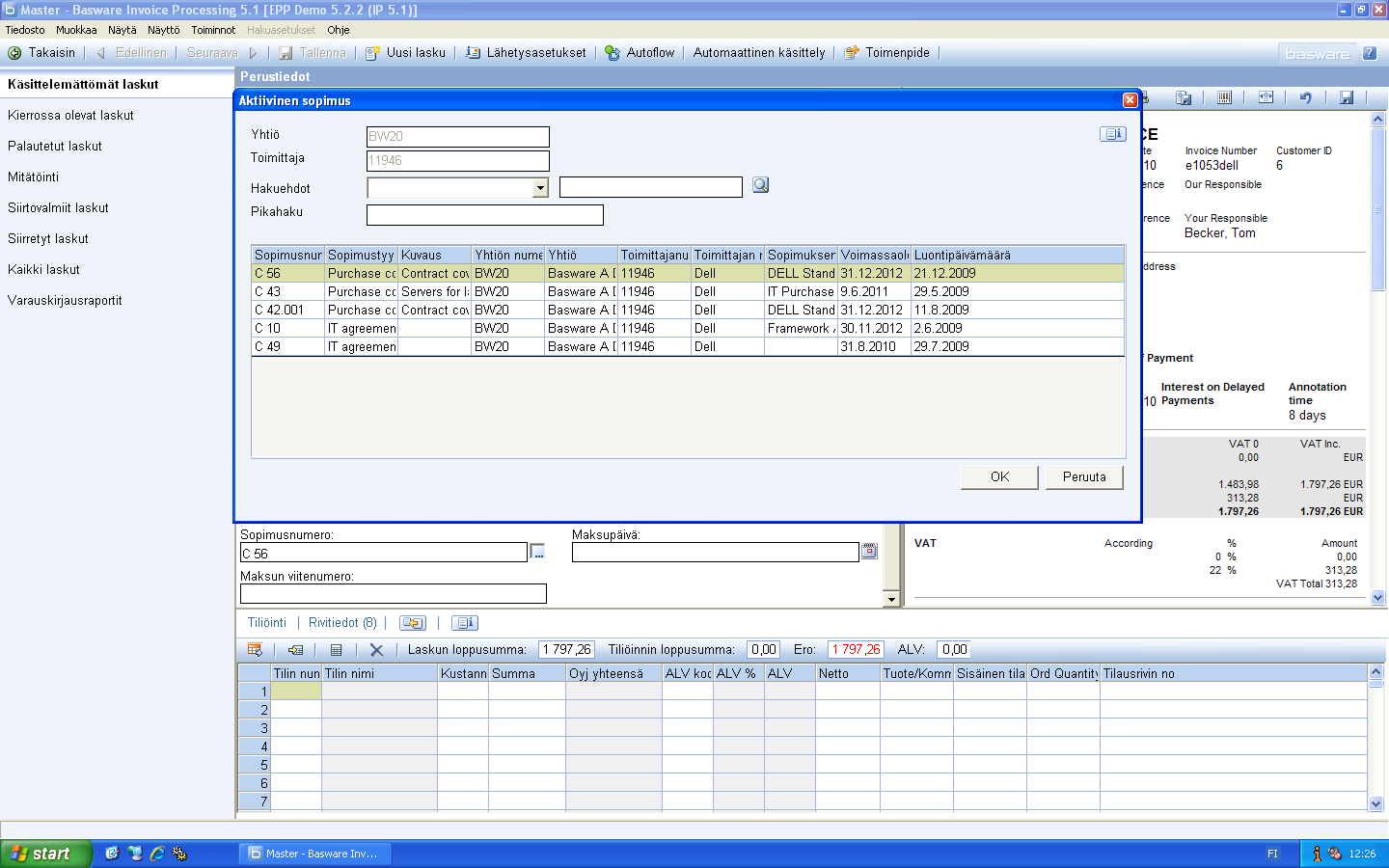Open the Näyttö menu

coord(164,30)
